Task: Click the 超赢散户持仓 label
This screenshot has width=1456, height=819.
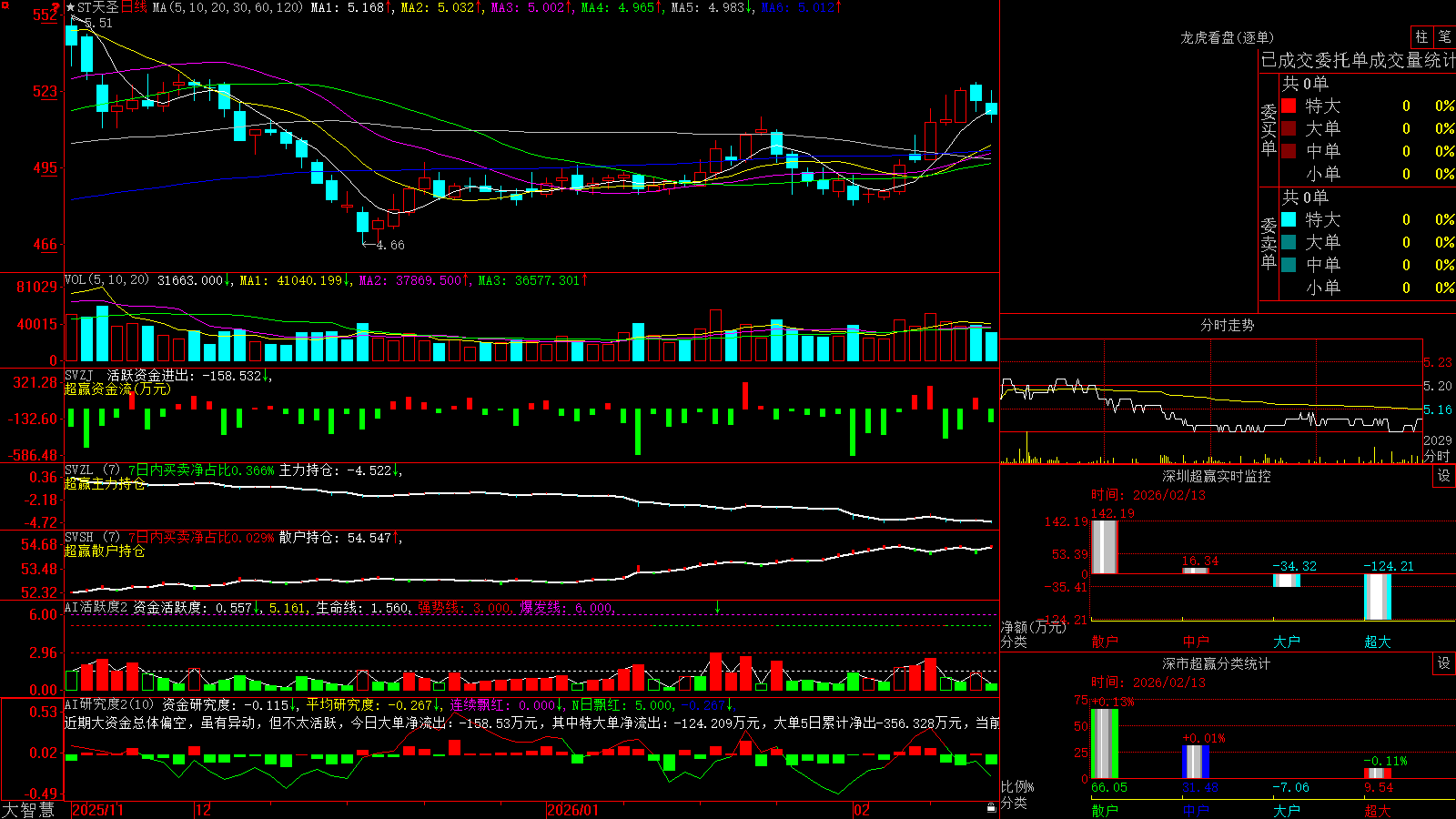Action: tap(105, 551)
